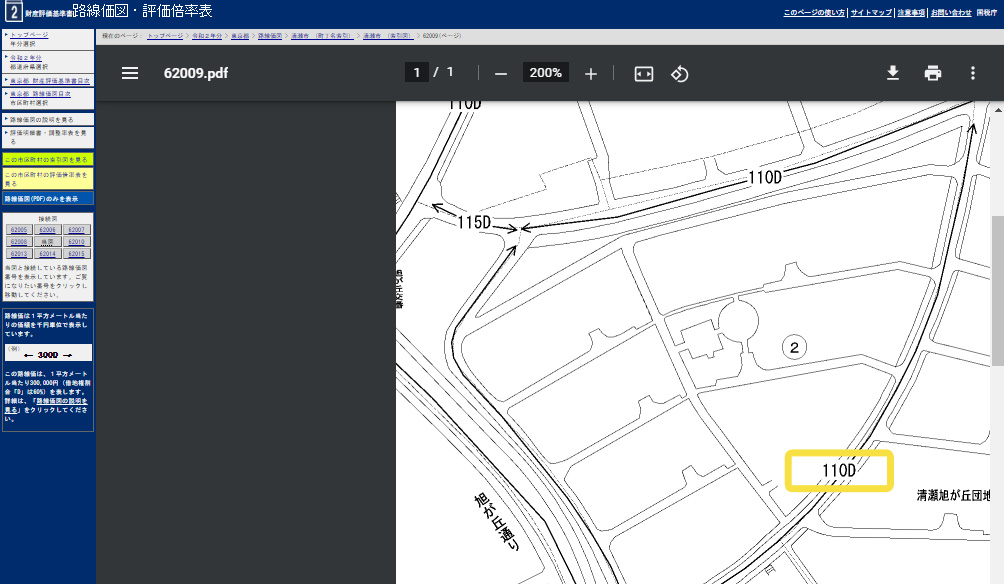
Task: Rotate the PDF counterclockwise
Action: 679,73
